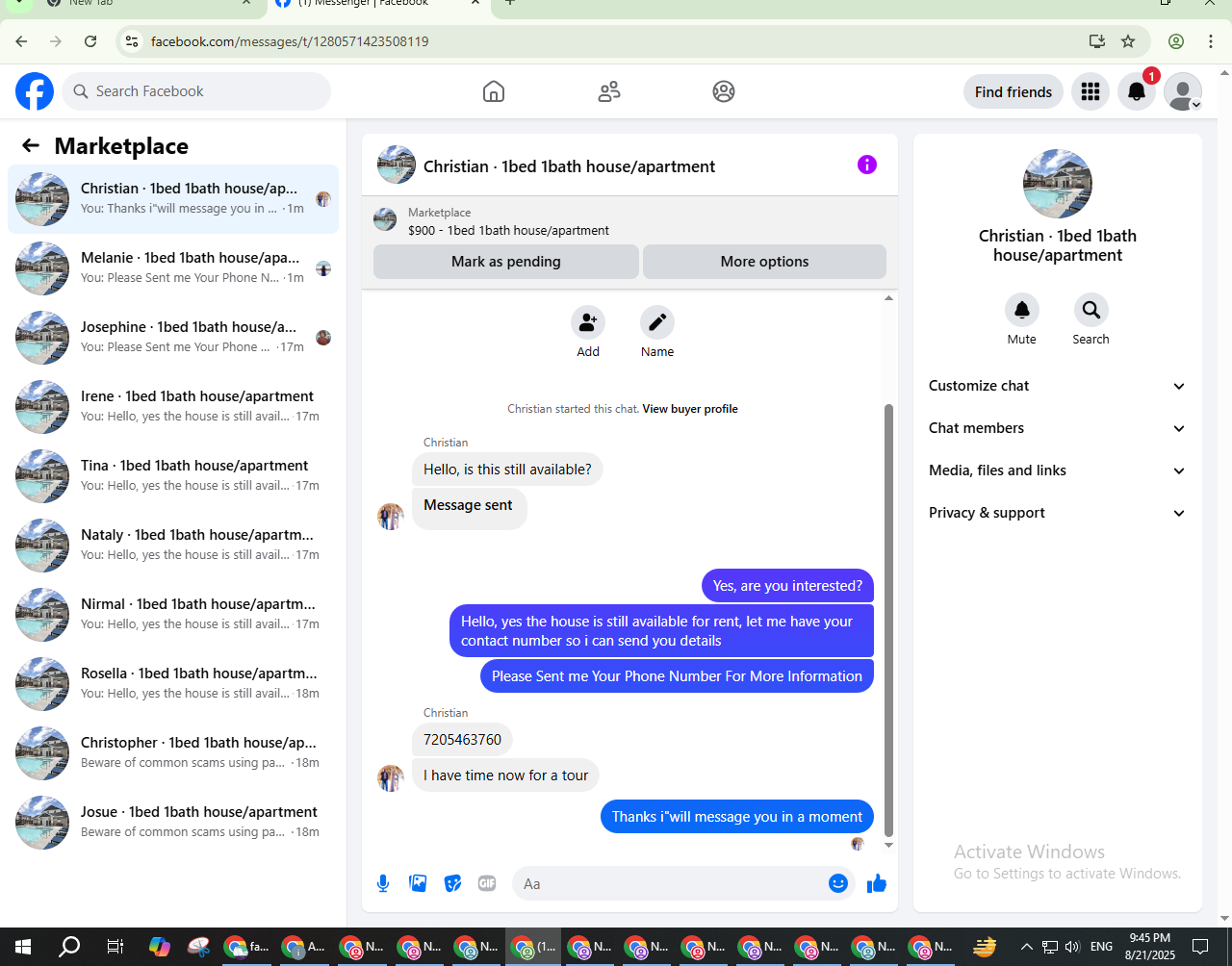Open the account profile avatar menu

(1183, 91)
